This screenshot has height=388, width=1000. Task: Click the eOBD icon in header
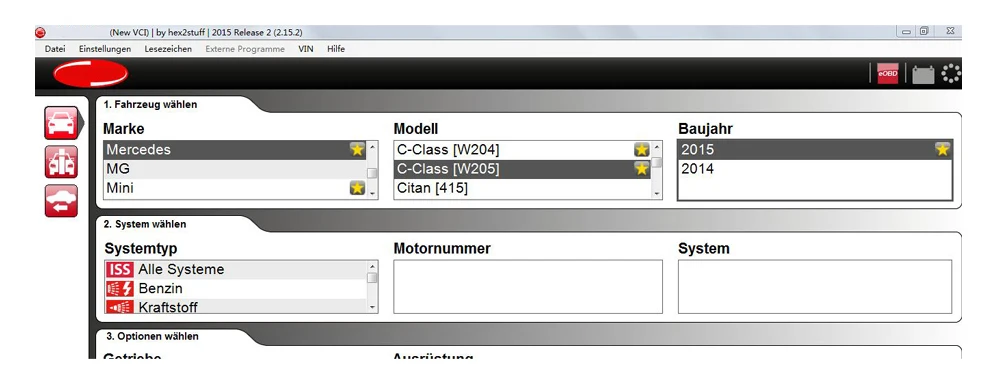pyautogui.click(x=887, y=73)
